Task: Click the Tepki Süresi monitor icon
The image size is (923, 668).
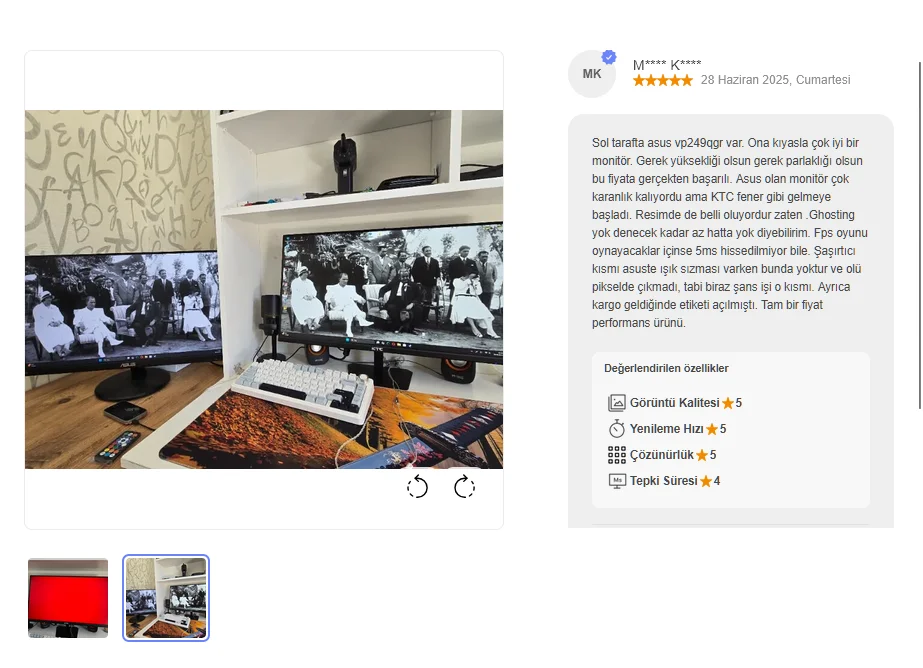Action: click(x=616, y=481)
